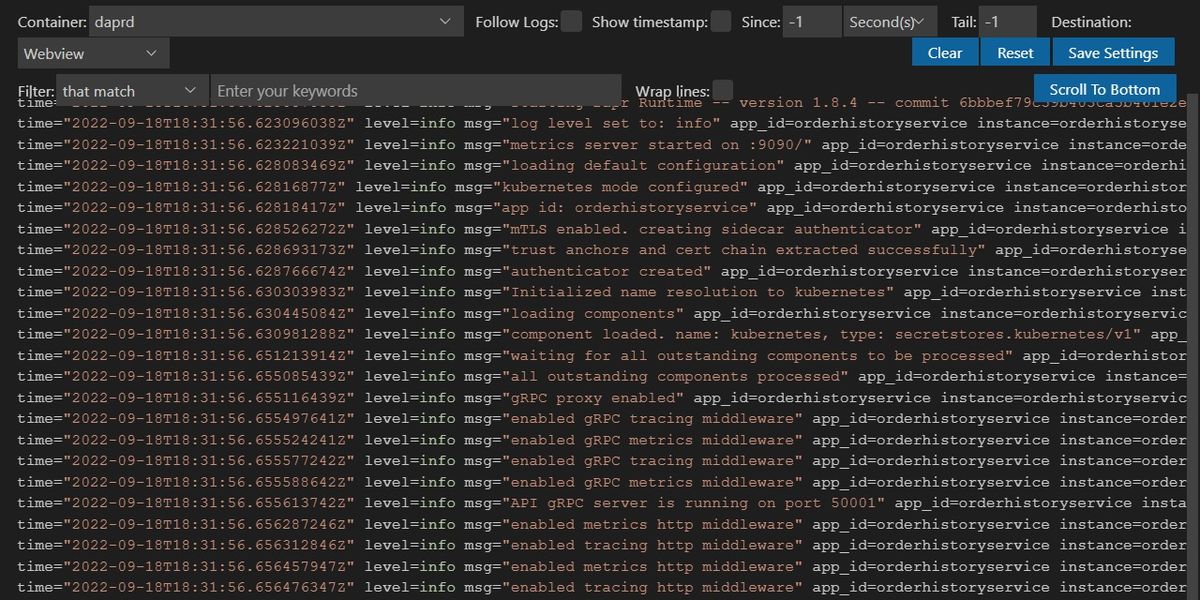Click the Tail value input field
The height and width of the screenshot is (600, 1200).
(x=1008, y=21)
